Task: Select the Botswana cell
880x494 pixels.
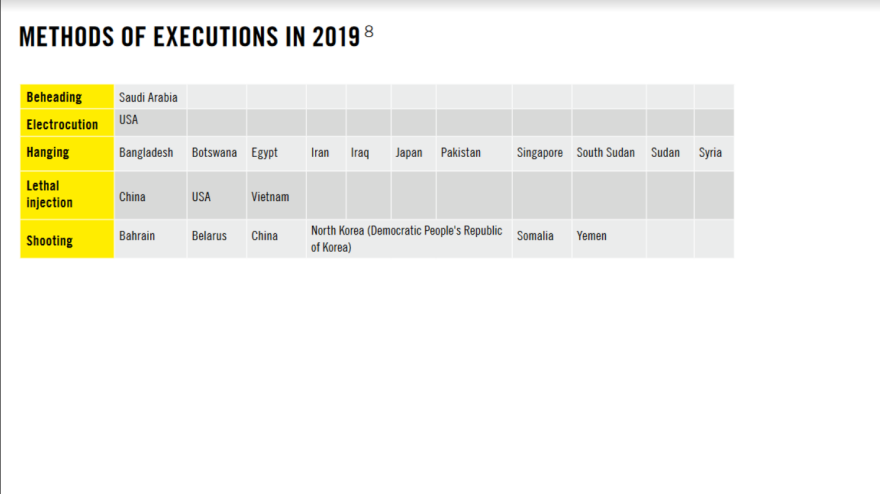Action: [214, 153]
